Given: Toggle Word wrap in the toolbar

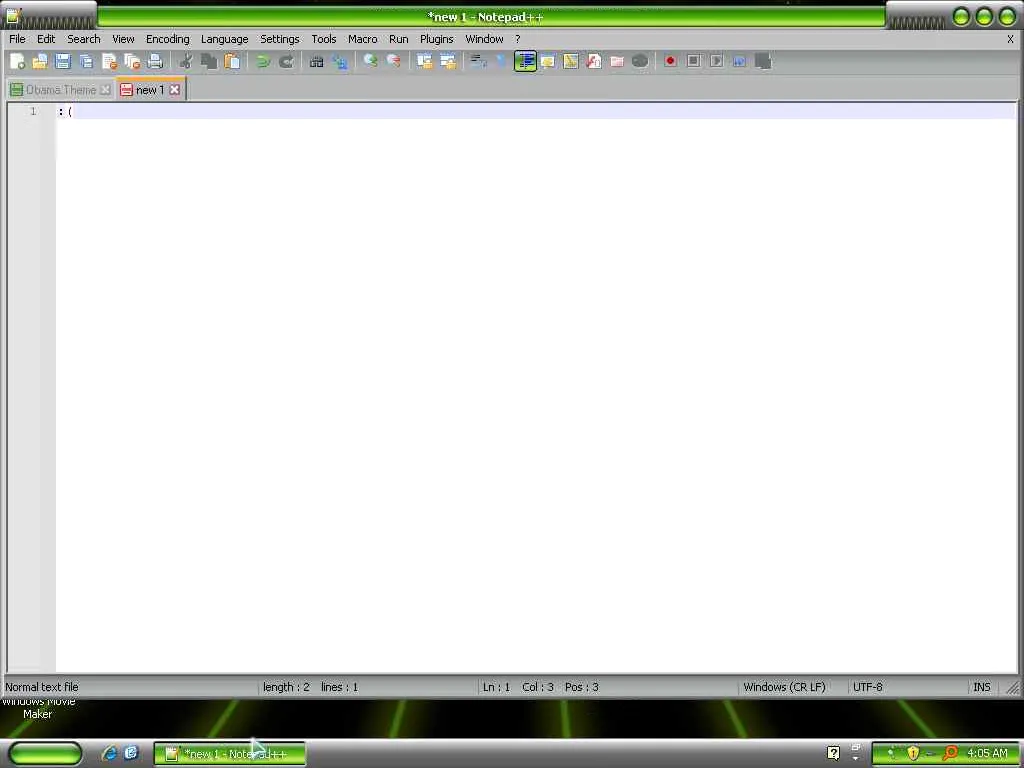Looking at the screenshot, I should (479, 61).
